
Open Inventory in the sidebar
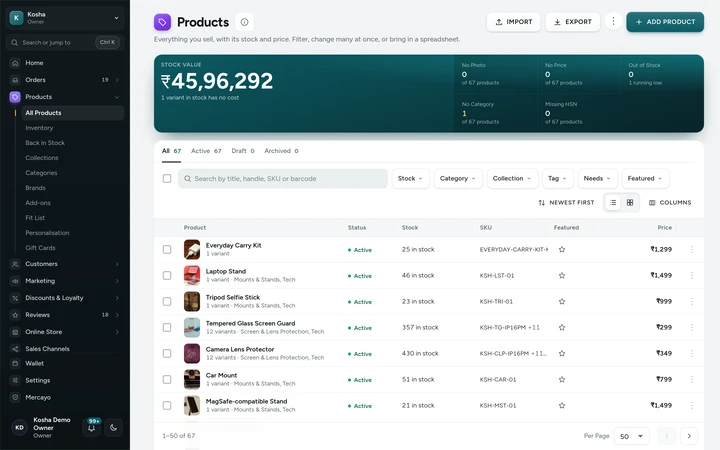[39, 128]
